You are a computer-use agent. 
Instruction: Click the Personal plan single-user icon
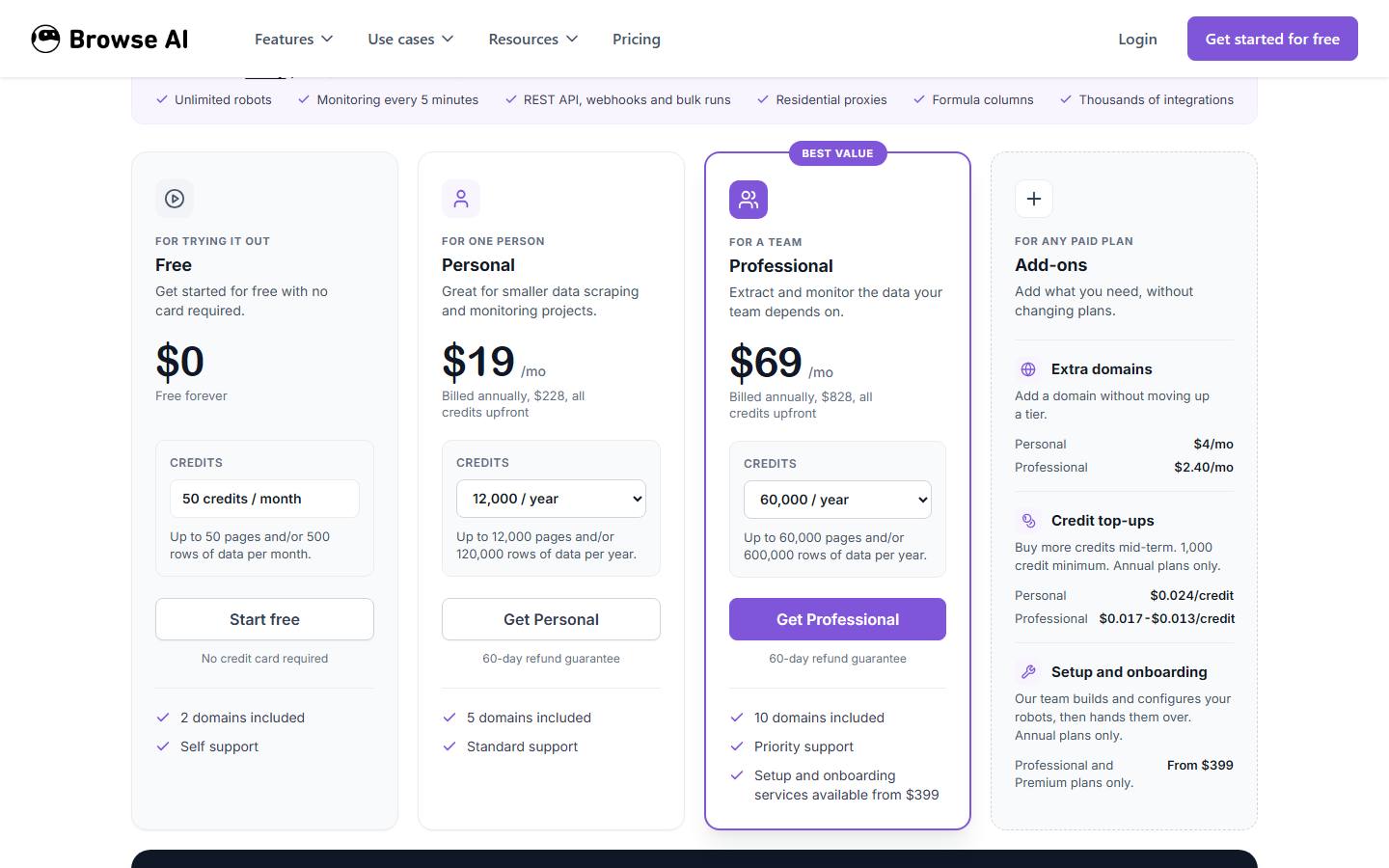click(x=461, y=199)
